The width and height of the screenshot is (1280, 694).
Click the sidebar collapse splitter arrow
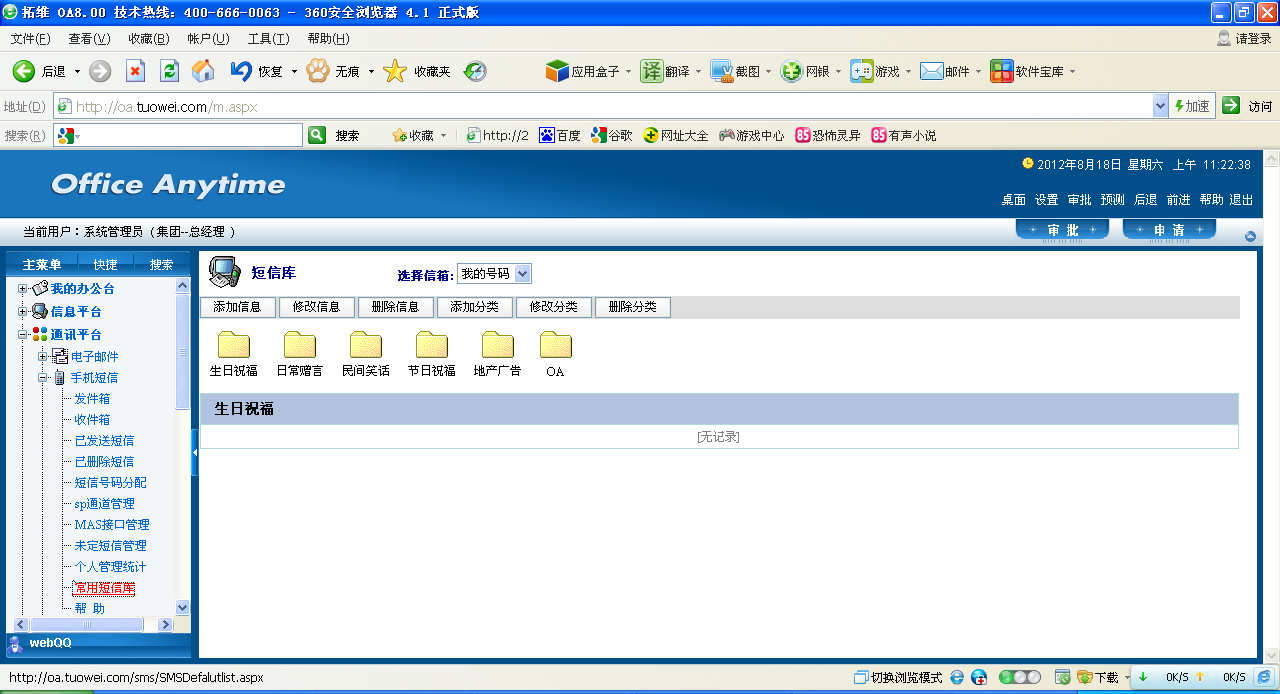(x=195, y=454)
